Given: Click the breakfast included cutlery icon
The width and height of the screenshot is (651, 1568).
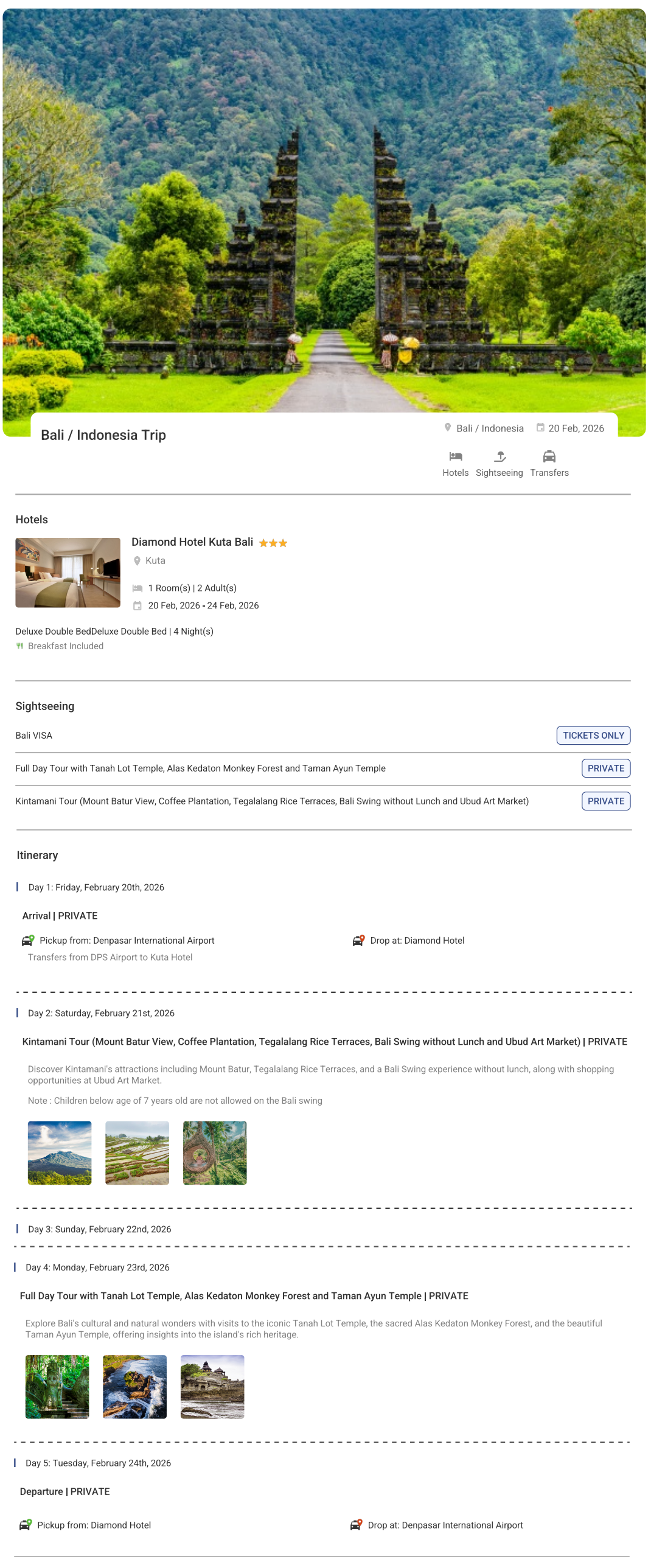Looking at the screenshot, I should click(19, 646).
